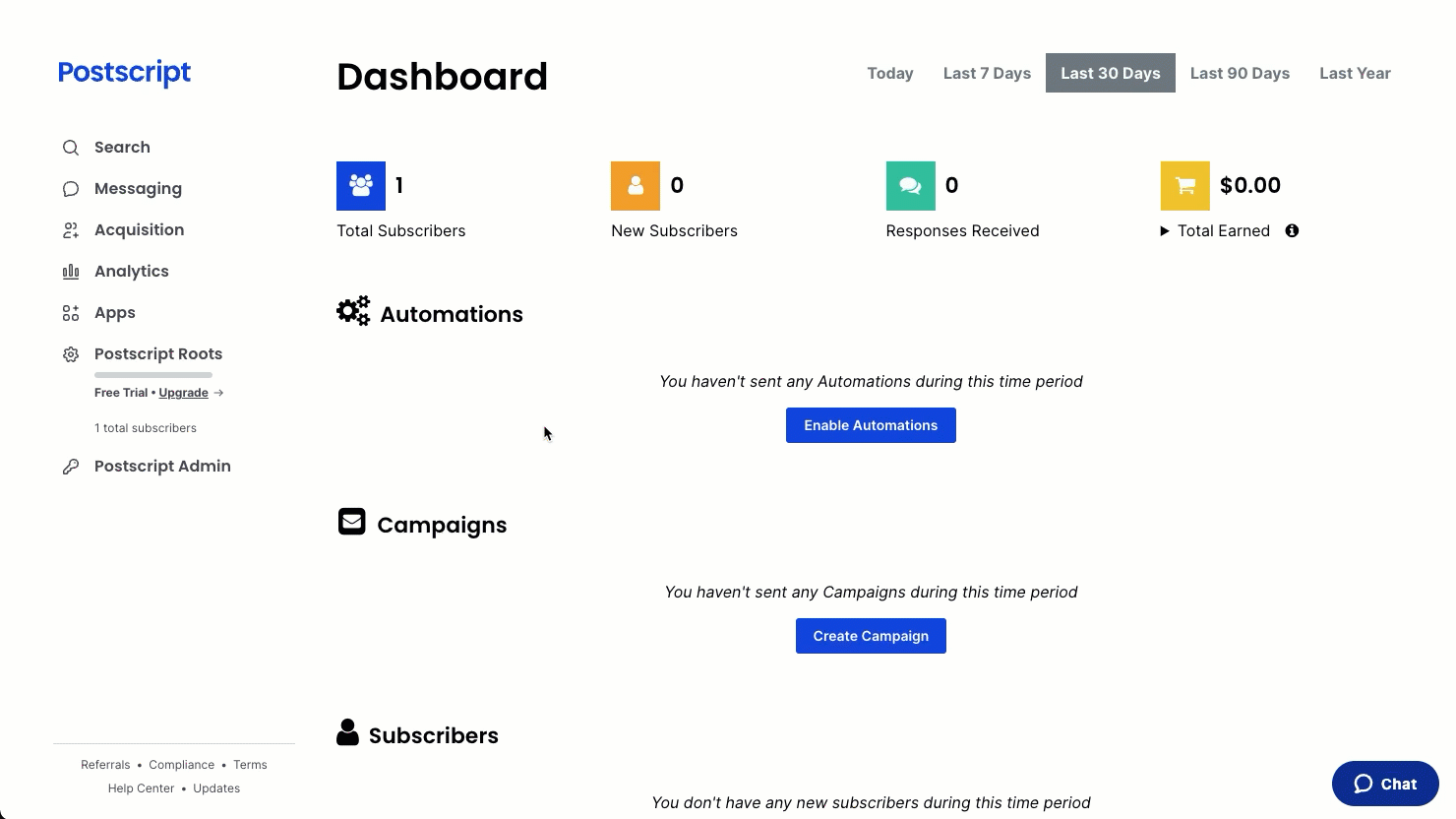The height and width of the screenshot is (819, 1456).
Task: Choose the Last Year time range
Action: click(x=1355, y=73)
